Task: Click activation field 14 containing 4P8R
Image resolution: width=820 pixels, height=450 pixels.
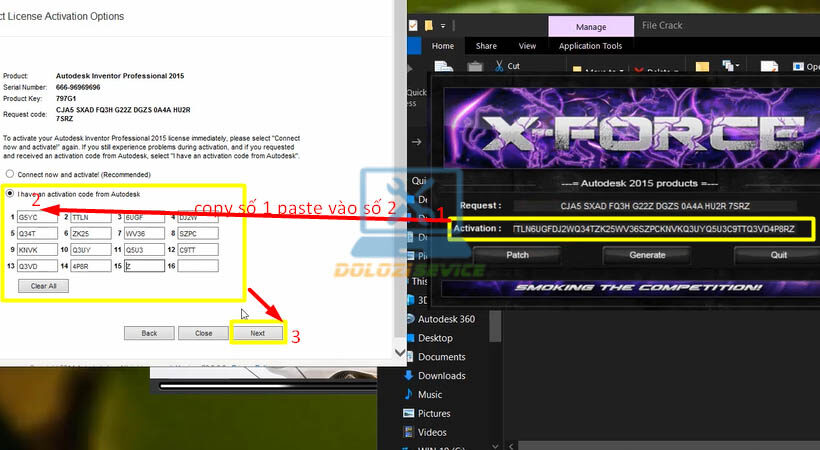Action: tap(91, 266)
